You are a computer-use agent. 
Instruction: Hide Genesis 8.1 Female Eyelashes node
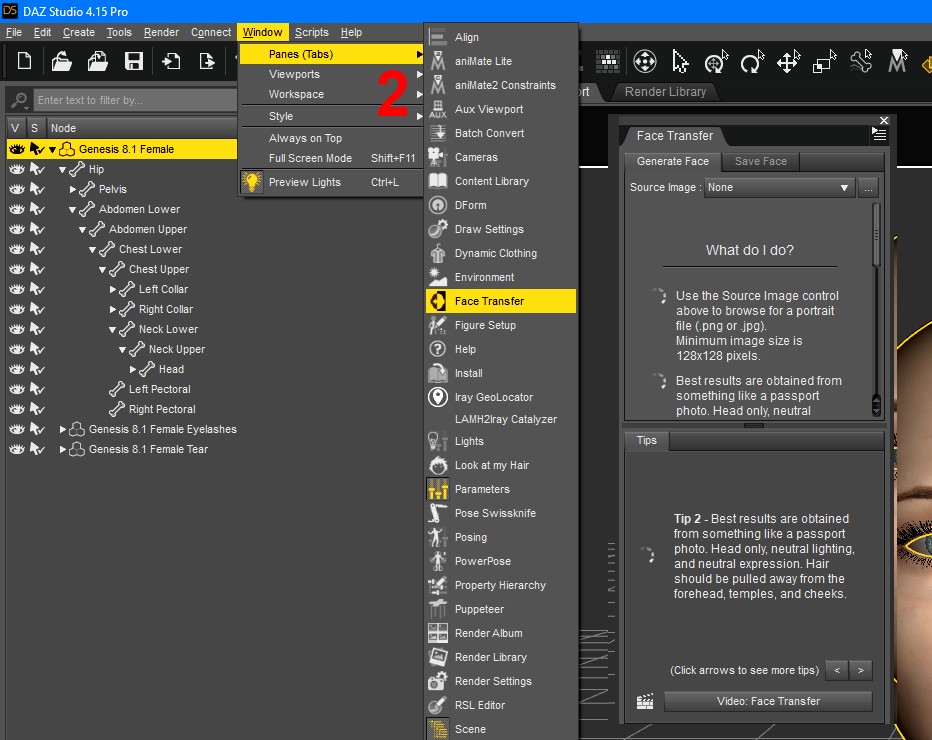click(x=17, y=429)
